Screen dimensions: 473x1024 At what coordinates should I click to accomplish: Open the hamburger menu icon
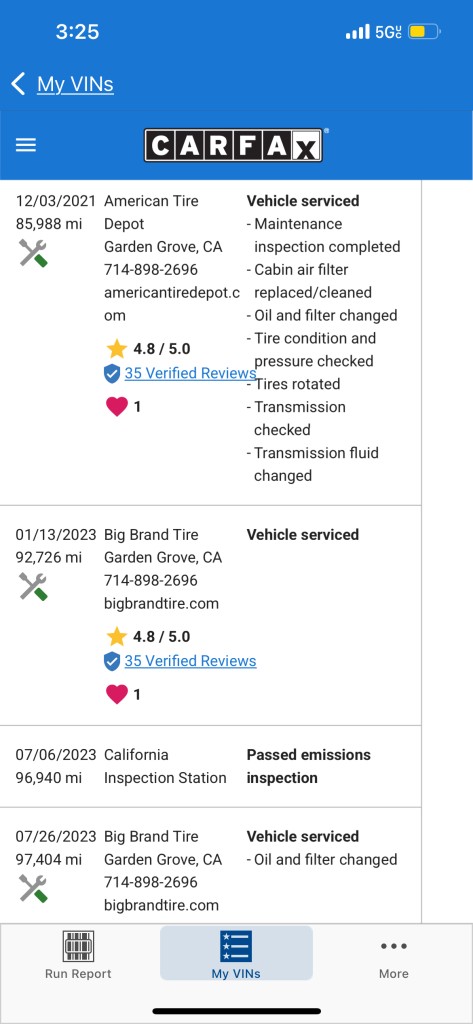coord(25,145)
